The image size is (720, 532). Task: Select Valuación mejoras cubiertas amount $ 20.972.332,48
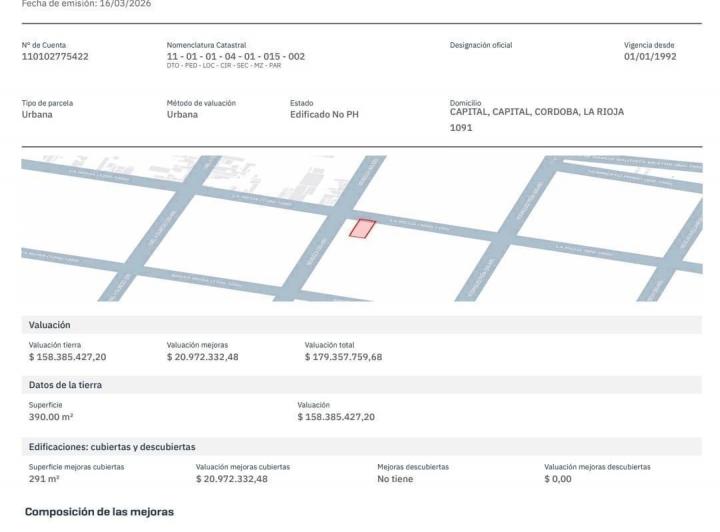click(232, 479)
